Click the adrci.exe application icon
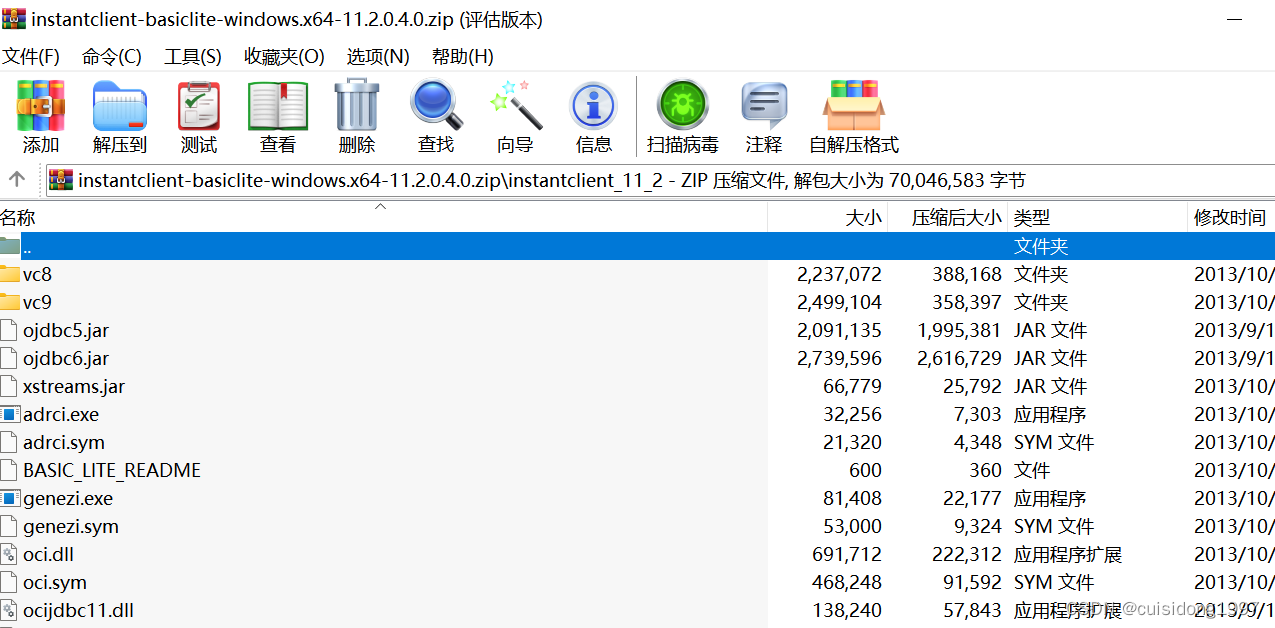 (10, 414)
